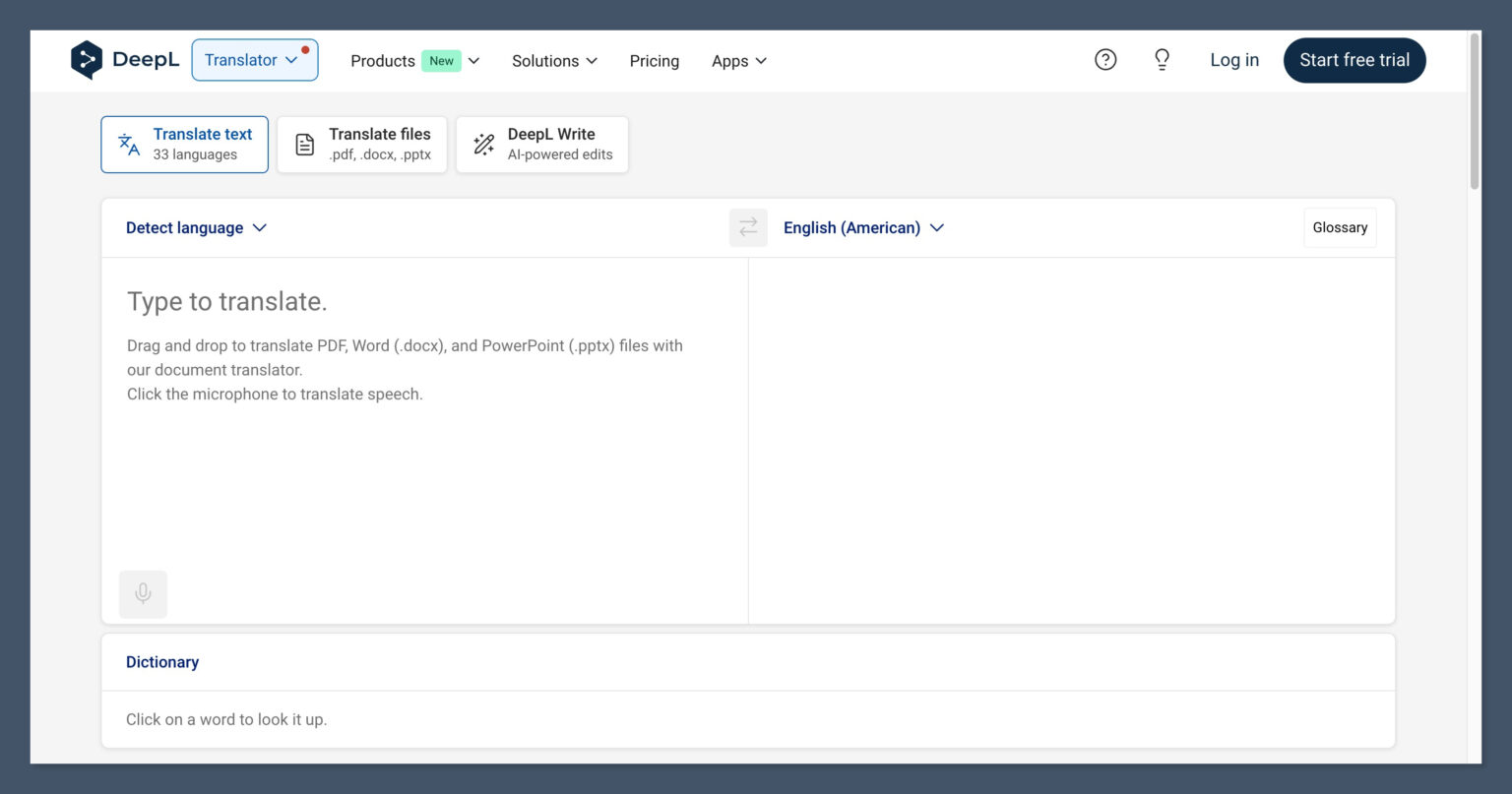1512x794 pixels.
Task: Expand the Apps menu
Action: [x=739, y=61]
